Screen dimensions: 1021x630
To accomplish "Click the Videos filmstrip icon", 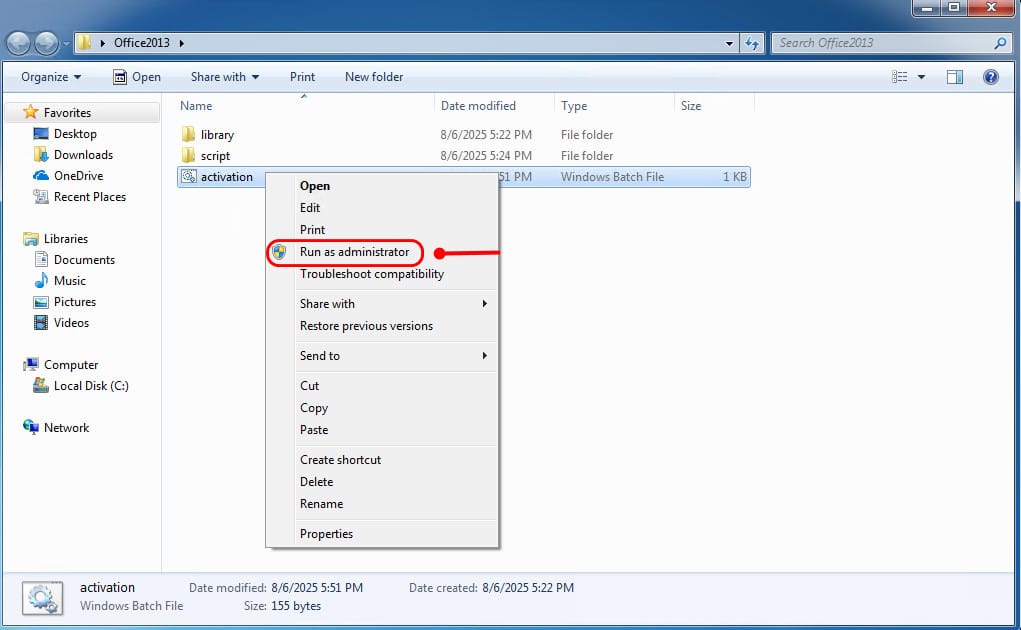I will tap(41, 323).
